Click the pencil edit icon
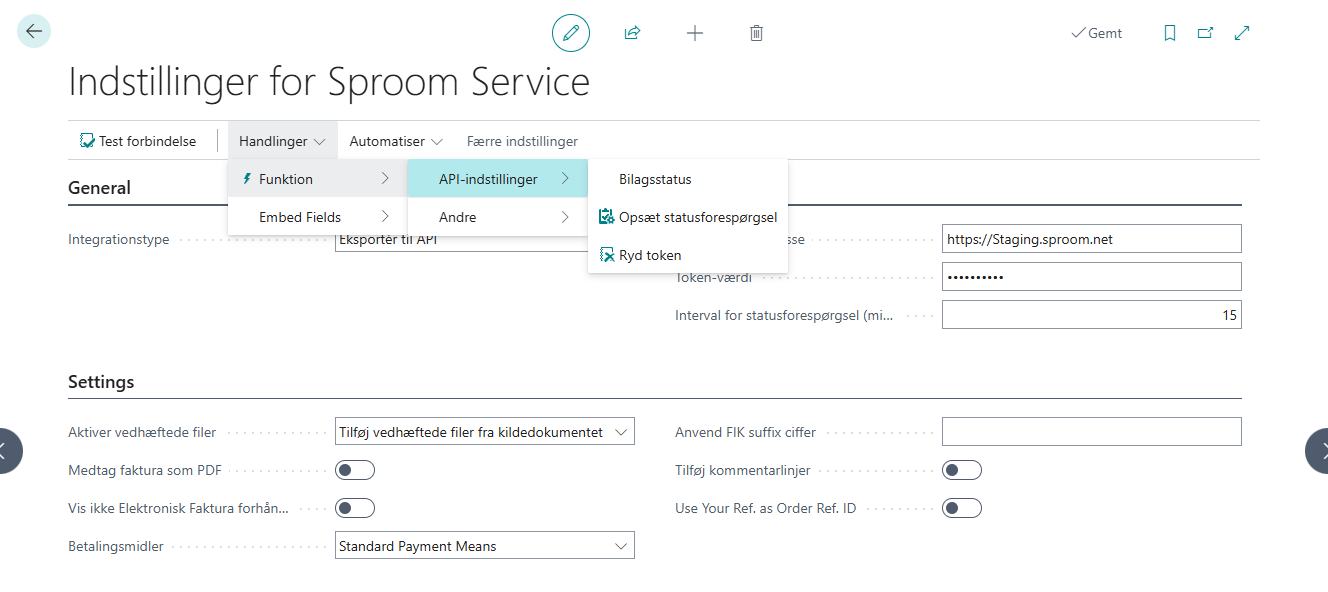Image resolution: width=1328 pixels, height=592 pixels. pyautogui.click(x=571, y=33)
